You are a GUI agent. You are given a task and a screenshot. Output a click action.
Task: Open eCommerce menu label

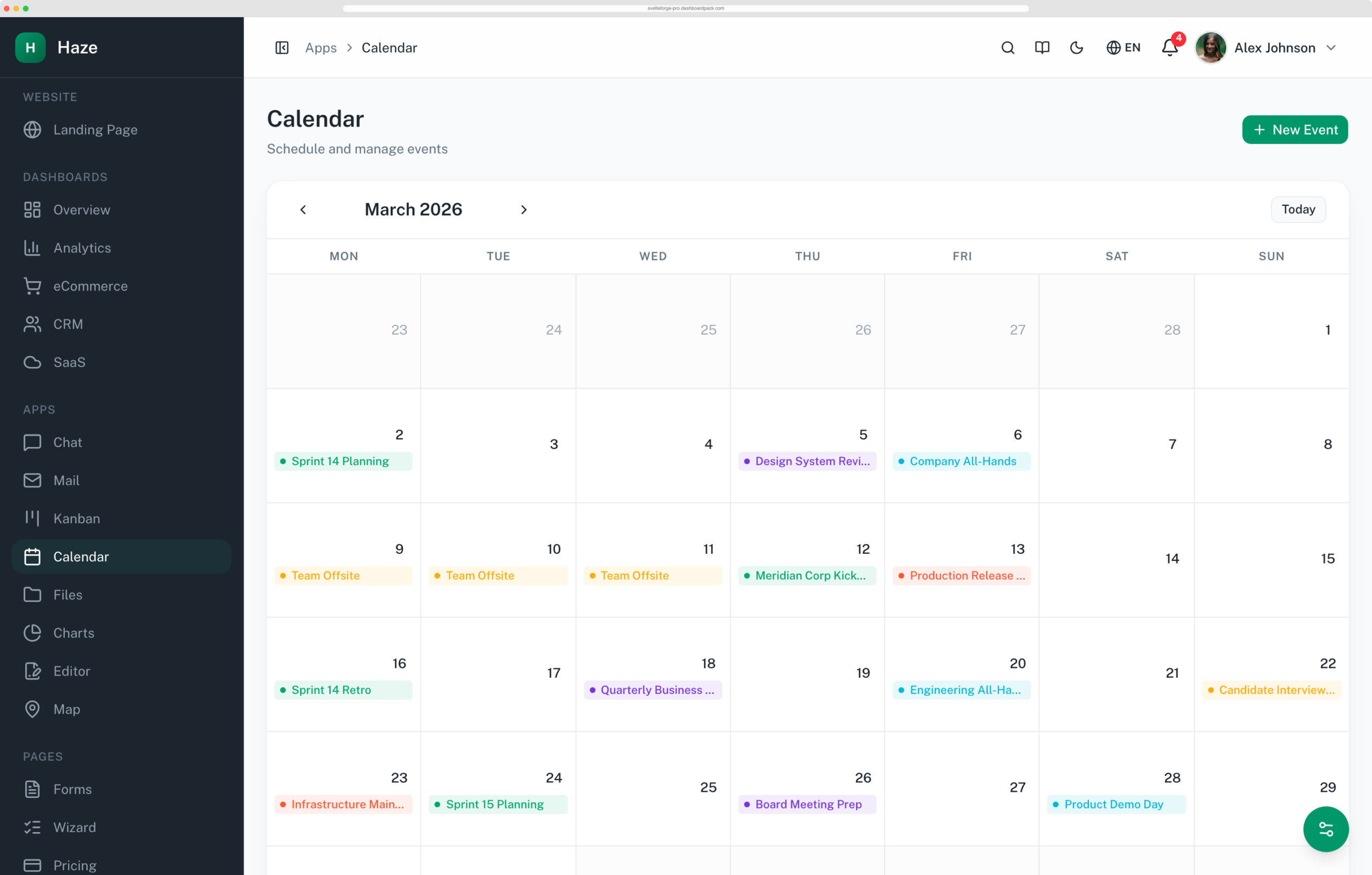point(91,286)
